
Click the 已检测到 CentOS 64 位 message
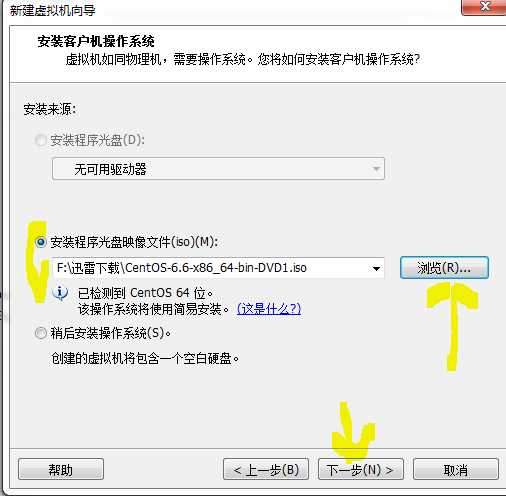coord(145,293)
